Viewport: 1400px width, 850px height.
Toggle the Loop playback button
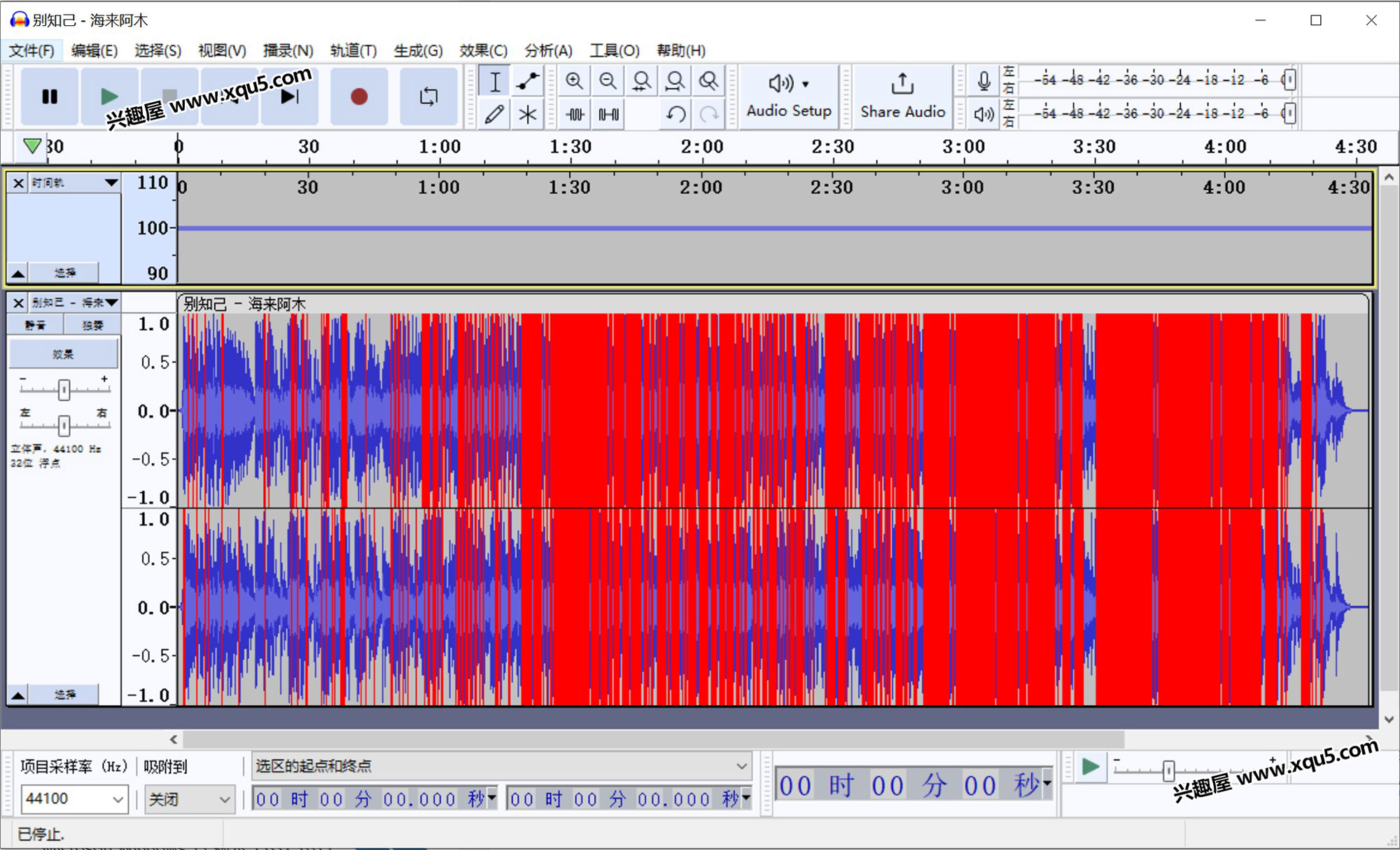428,97
